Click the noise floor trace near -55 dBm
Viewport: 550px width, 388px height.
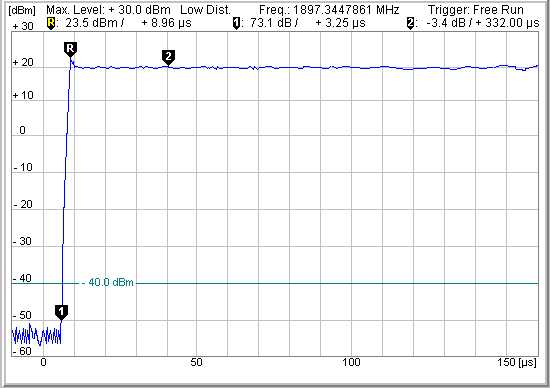point(36,335)
